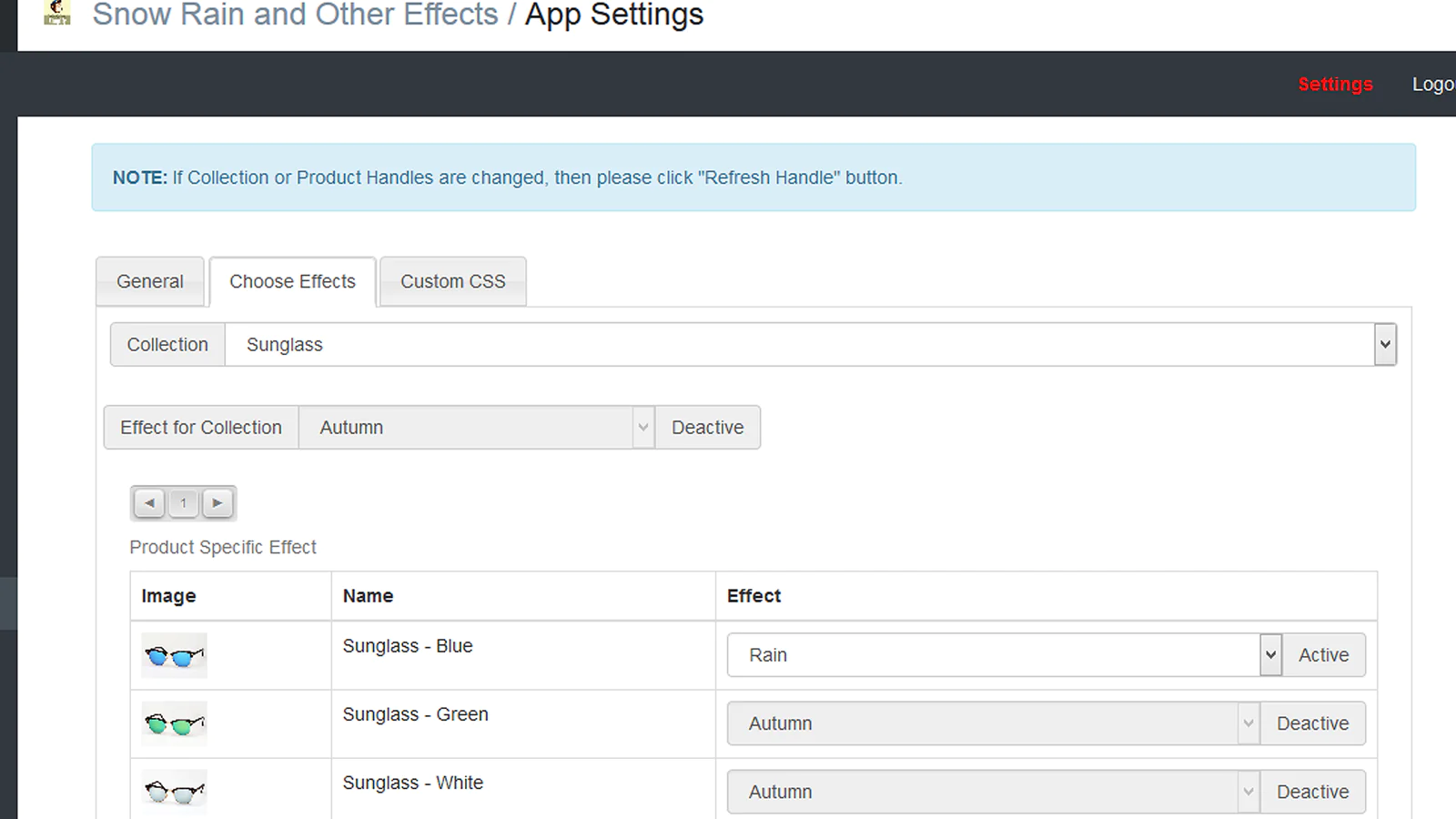Click the Collection dropdown arrow

click(x=1385, y=345)
